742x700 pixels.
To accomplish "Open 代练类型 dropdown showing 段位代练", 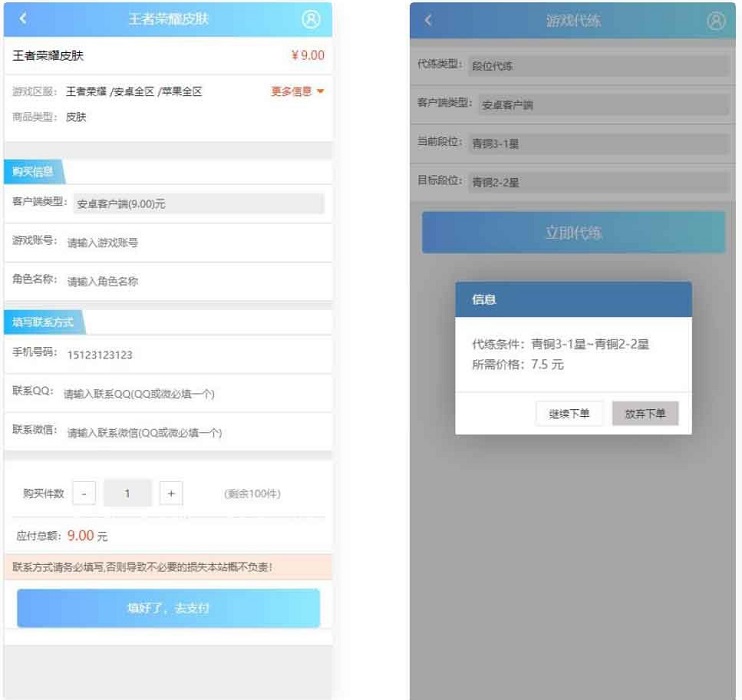I will 599,66.
